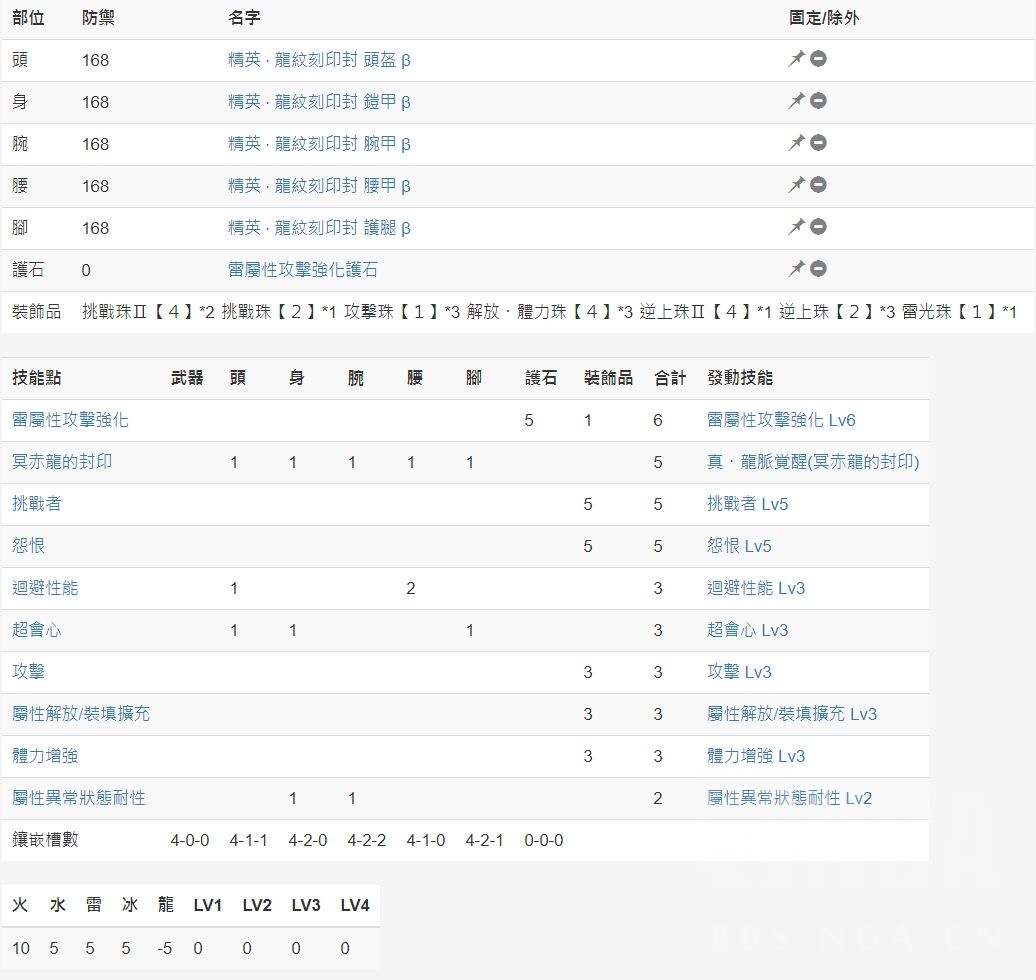
Task: Pin the 頭盔 β head armor piece
Action: [x=797, y=60]
